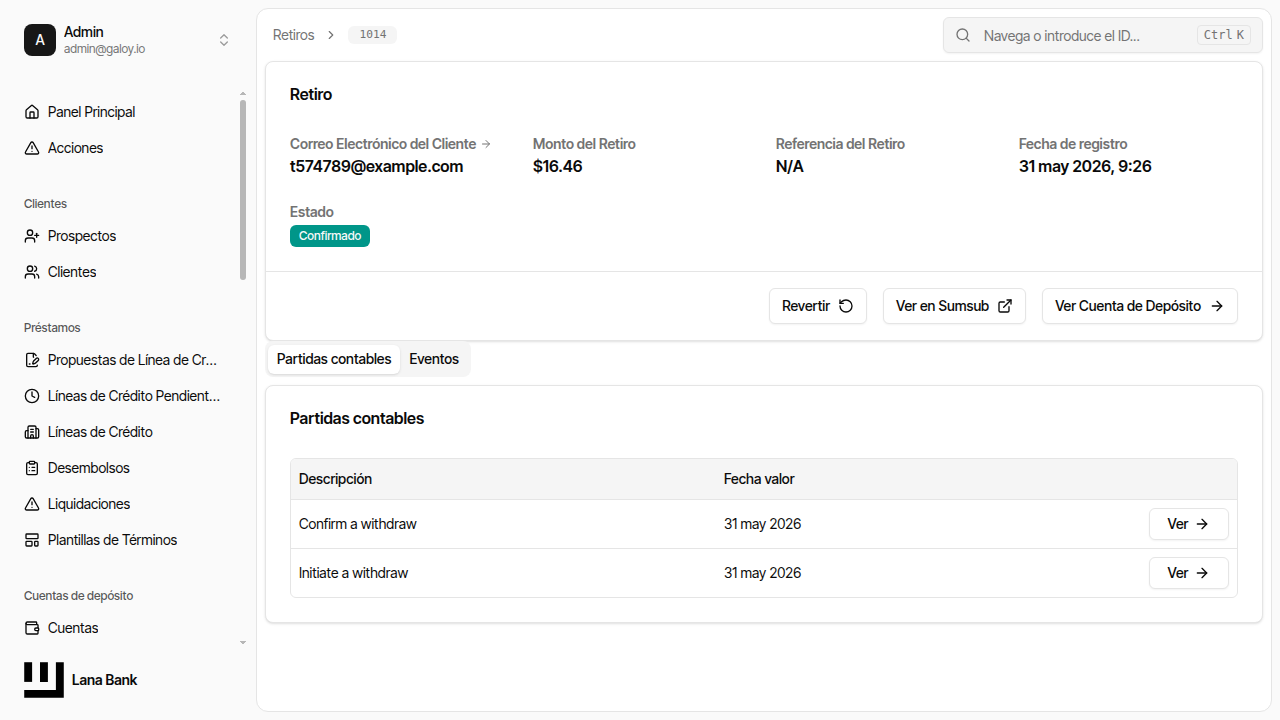Screen dimensions: 1280x720
Task: Click Ver for Confirm a withdraw row
Action: coord(1189,524)
